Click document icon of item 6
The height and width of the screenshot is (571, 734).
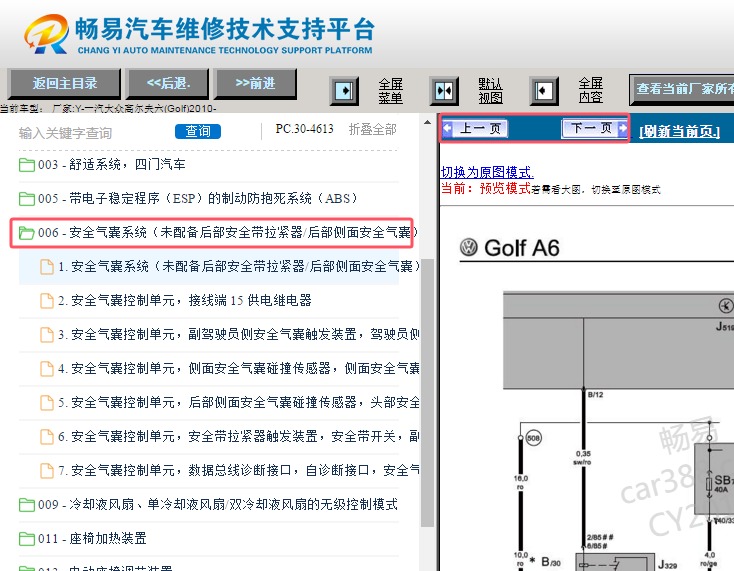tap(47, 436)
